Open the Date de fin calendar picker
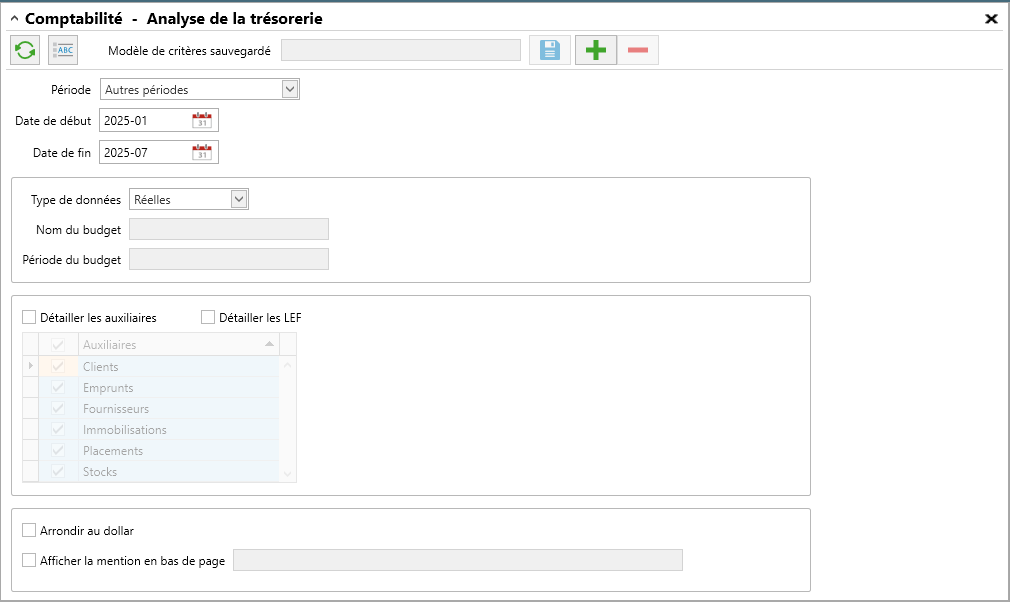Viewport: 1010px width, 602px height. 202,153
